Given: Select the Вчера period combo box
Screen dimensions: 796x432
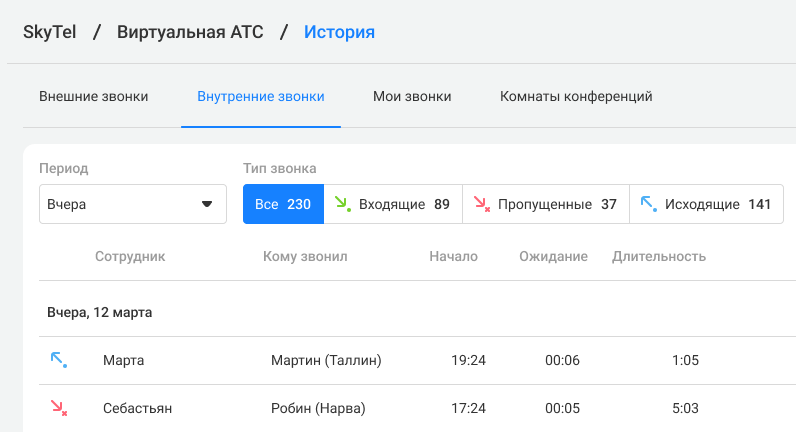Looking at the screenshot, I should point(133,204).
